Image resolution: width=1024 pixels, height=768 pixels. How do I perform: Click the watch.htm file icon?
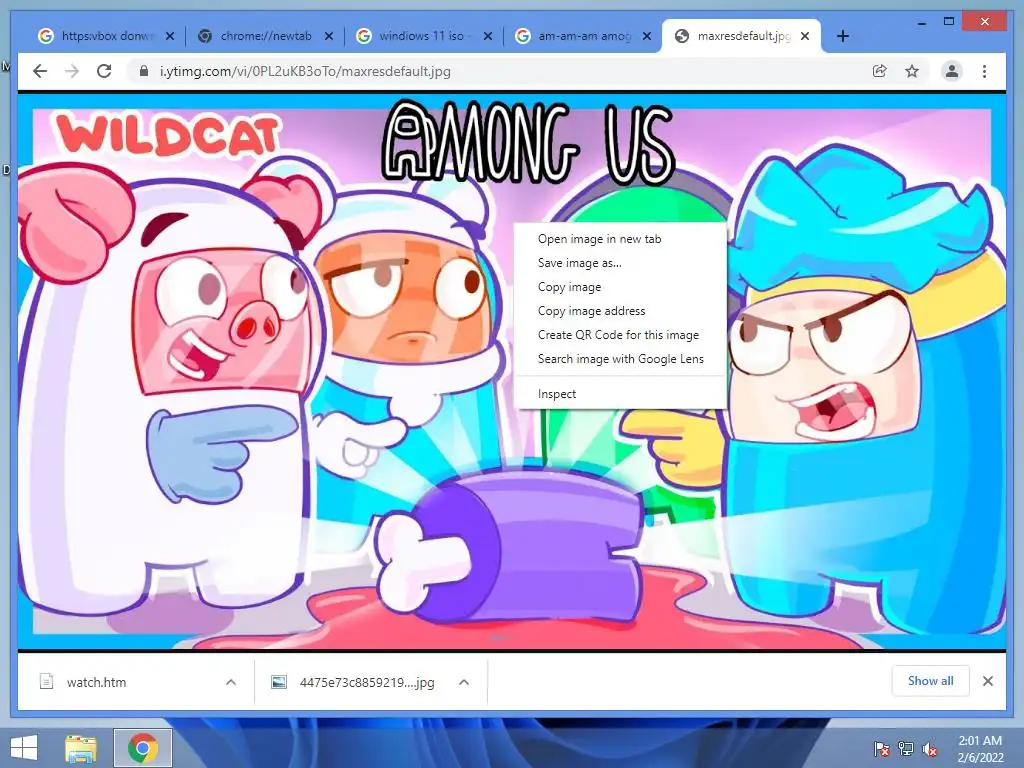pos(46,682)
